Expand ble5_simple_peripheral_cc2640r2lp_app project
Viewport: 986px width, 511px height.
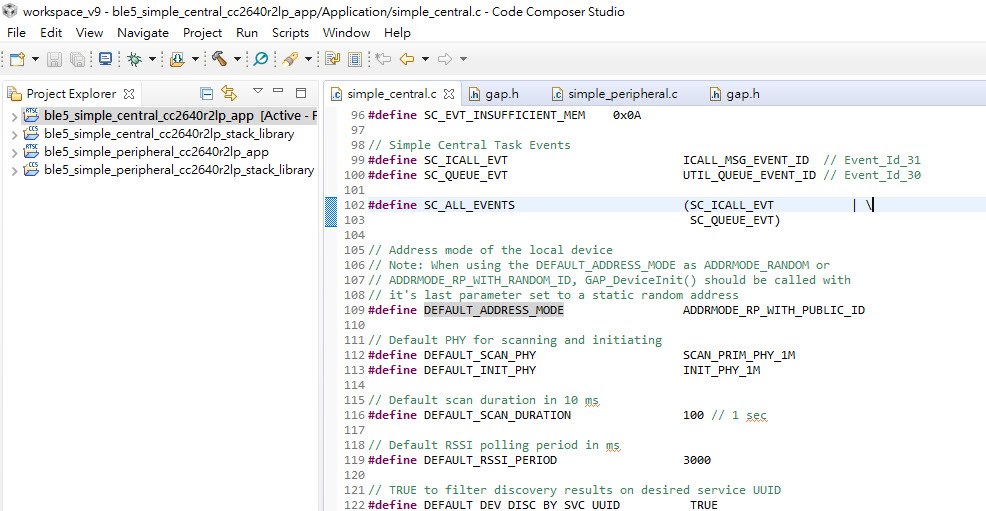click(14, 152)
